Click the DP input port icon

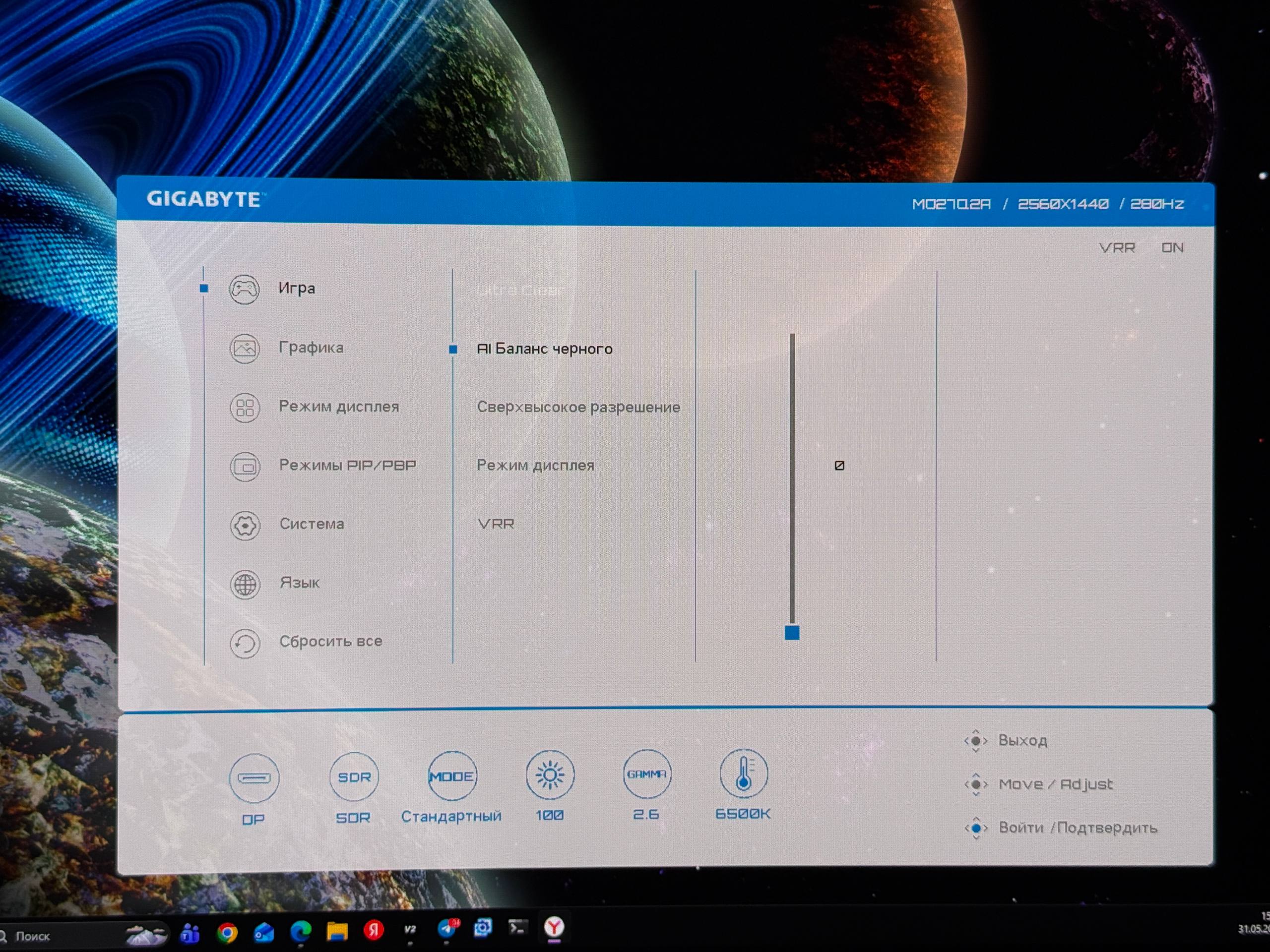(x=254, y=777)
